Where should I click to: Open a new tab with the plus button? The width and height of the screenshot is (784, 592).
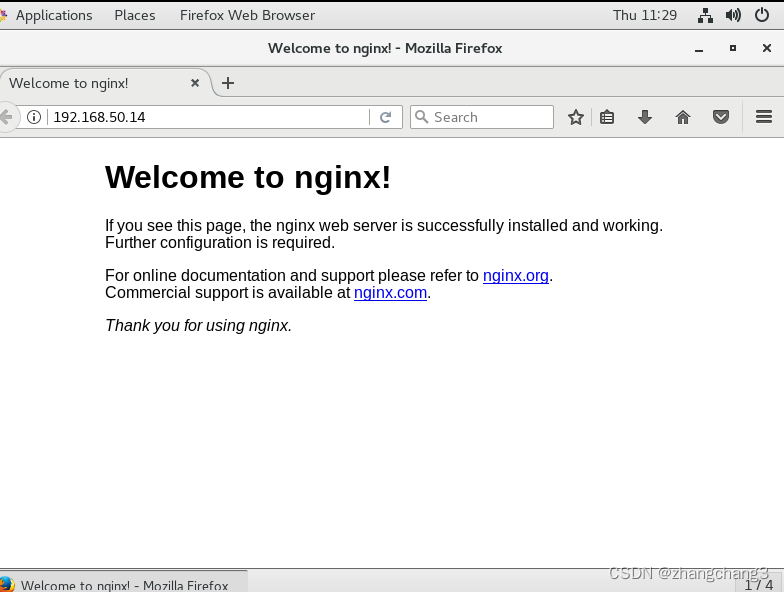[x=228, y=83]
